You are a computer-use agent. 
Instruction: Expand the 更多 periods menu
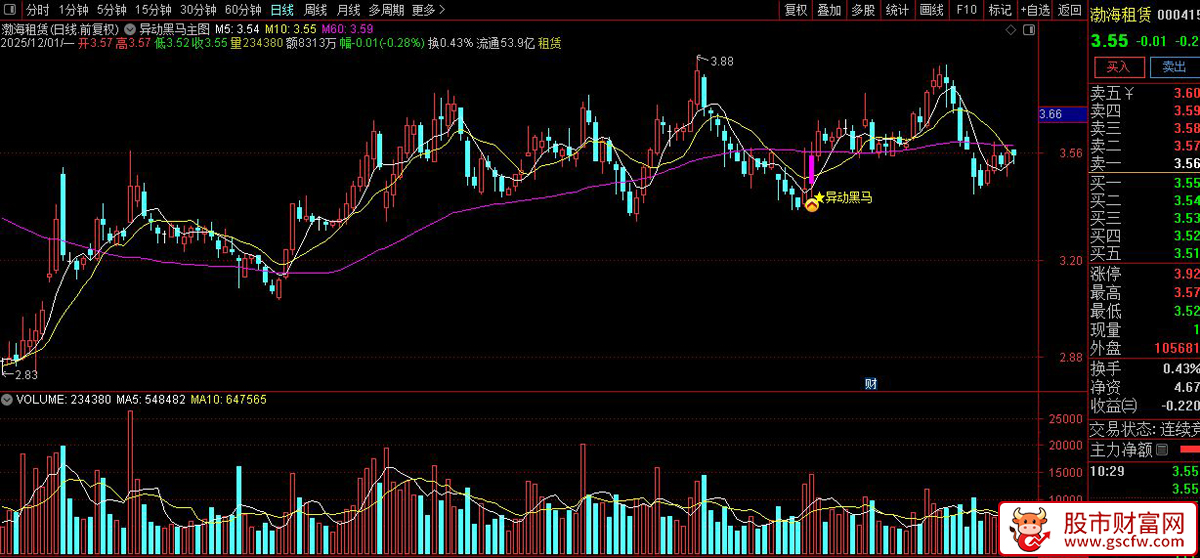(x=428, y=10)
